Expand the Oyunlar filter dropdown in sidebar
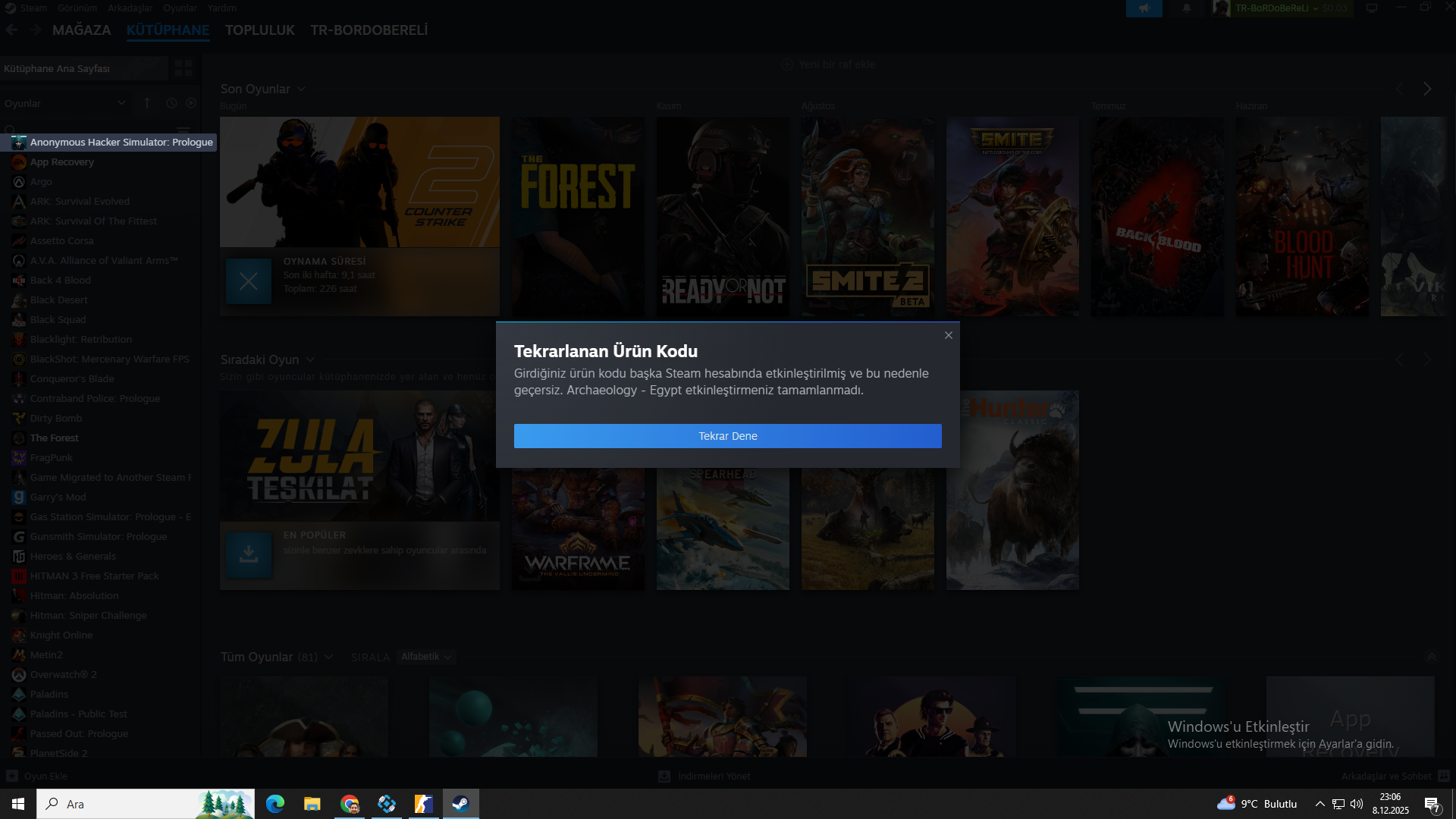This screenshot has width=1456, height=819. pos(65,103)
